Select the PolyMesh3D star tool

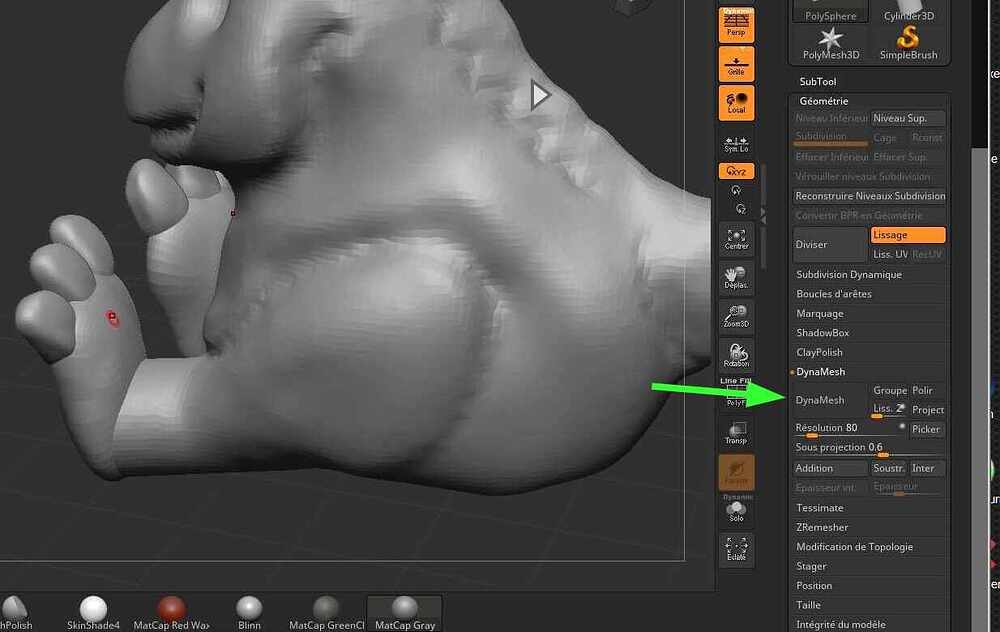tap(830, 43)
